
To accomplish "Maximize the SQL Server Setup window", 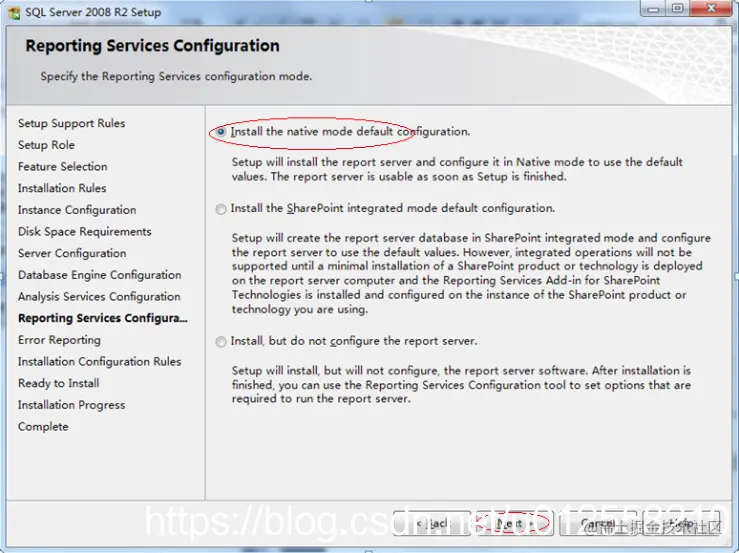I will (678, 8).
